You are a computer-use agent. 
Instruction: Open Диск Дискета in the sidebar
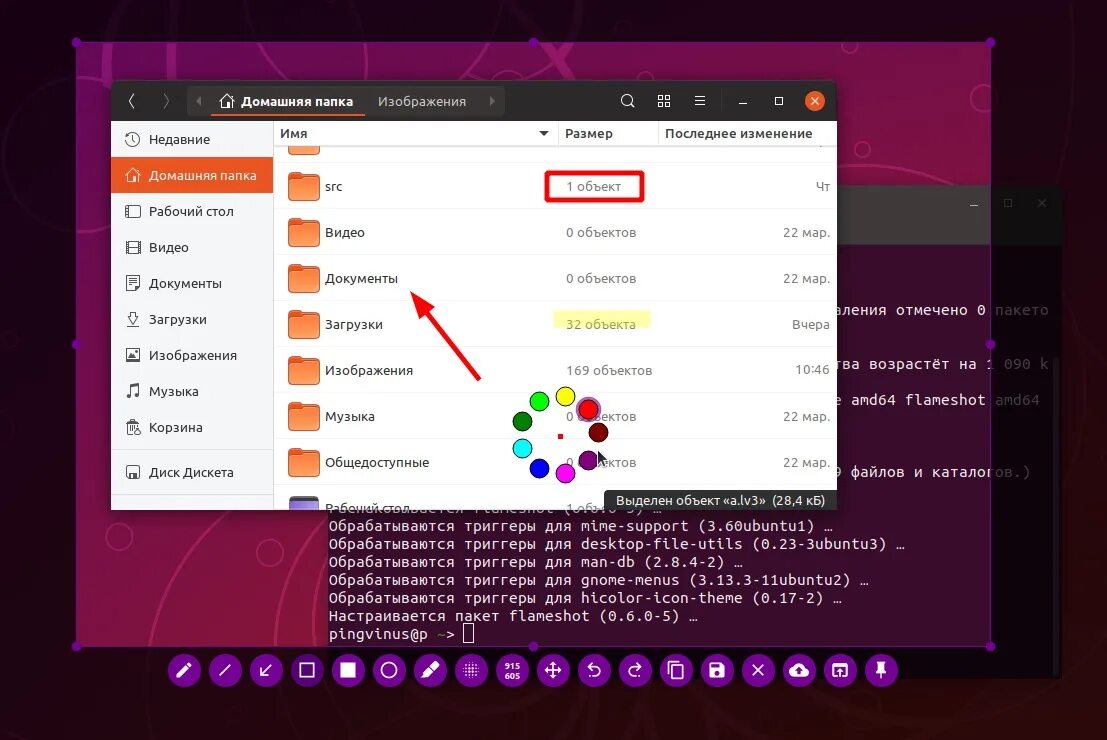click(192, 472)
